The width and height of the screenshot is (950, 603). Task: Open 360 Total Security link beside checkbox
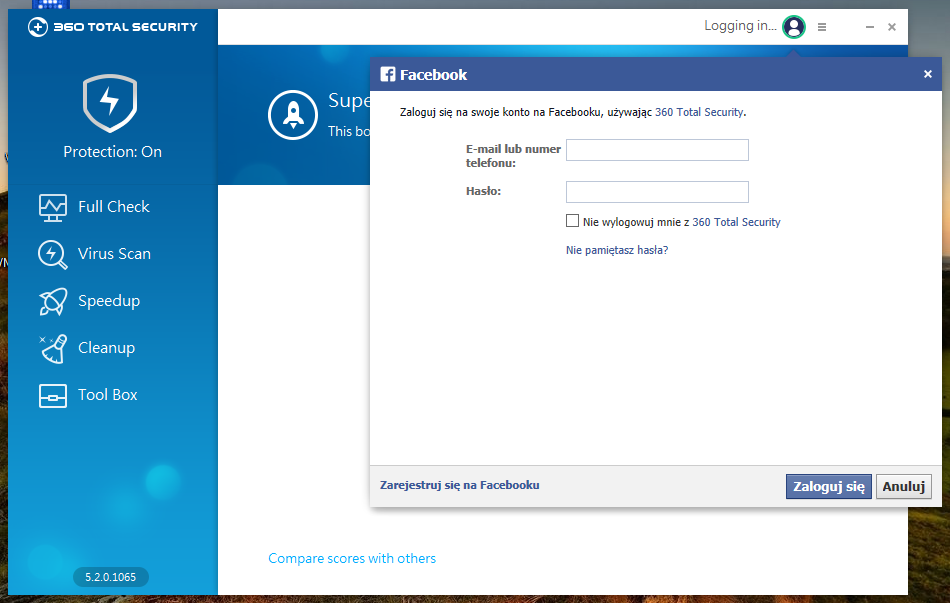tap(736, 222)
